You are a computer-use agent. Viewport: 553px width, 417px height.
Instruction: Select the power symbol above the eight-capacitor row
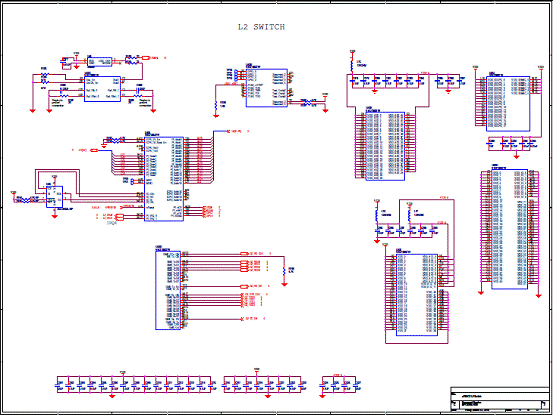tap(257, 370)
